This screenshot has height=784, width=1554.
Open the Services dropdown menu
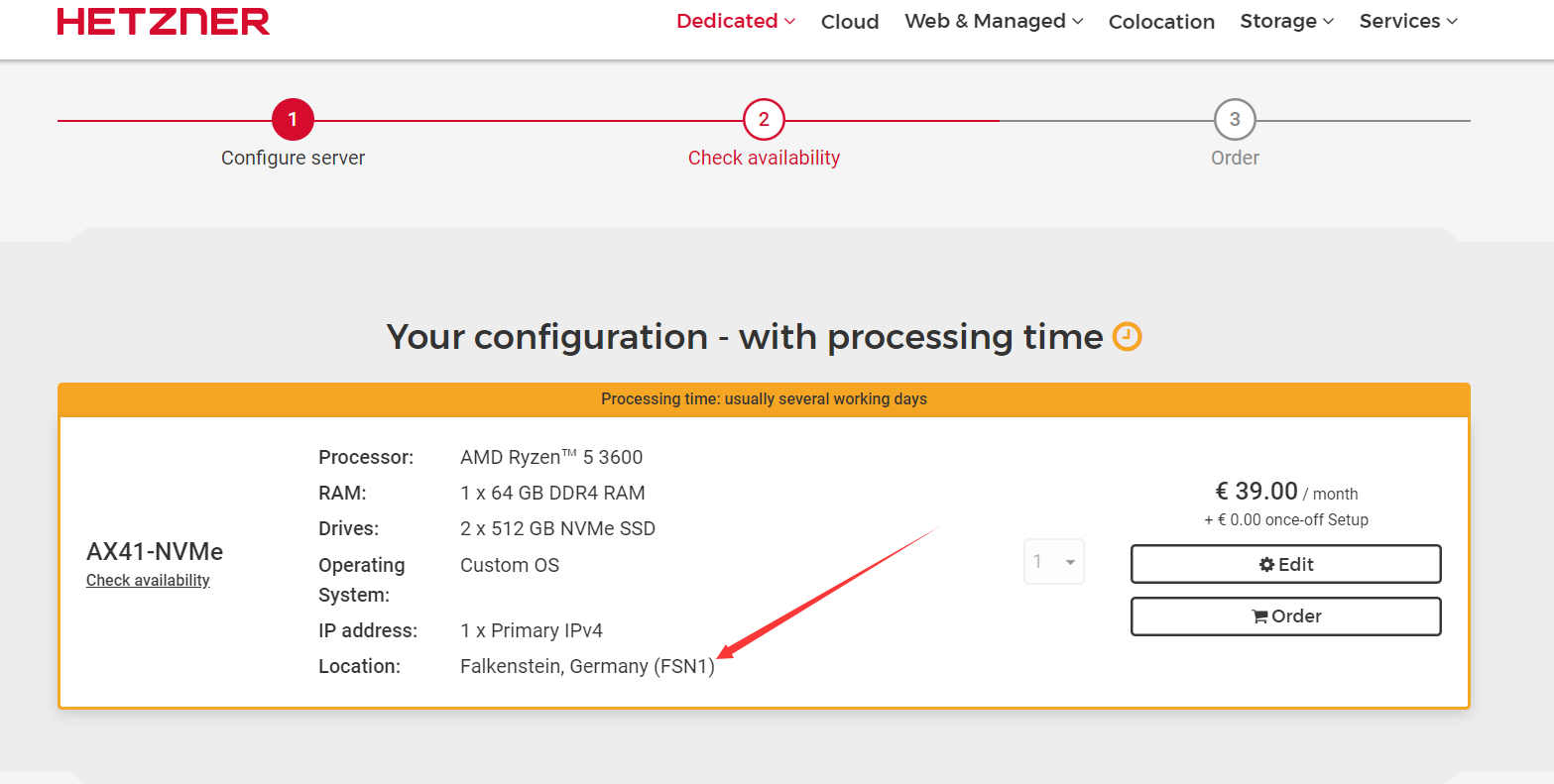coord(1408,21)
